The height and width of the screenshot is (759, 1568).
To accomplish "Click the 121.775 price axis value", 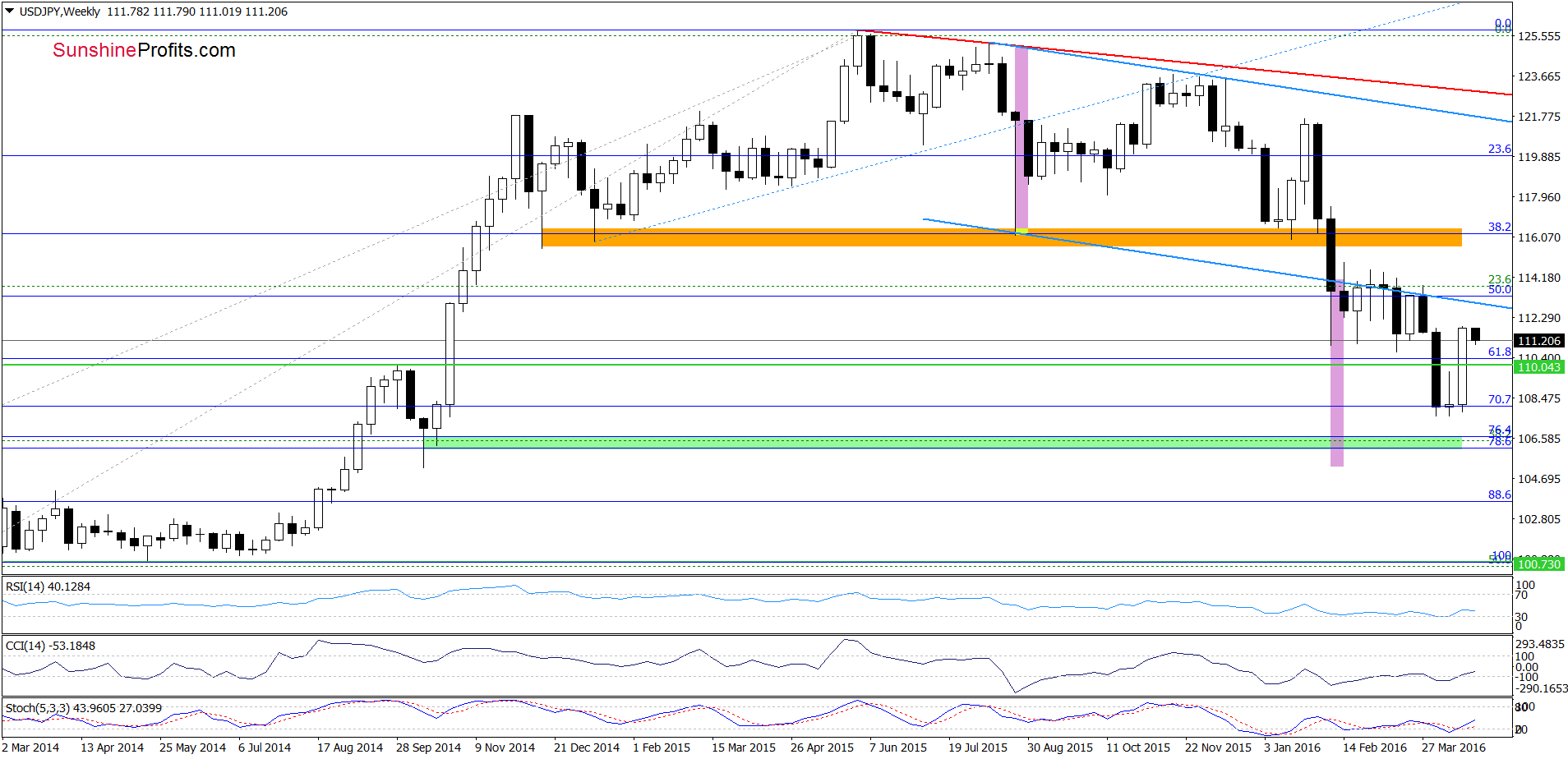I will [x=1538, y=117].
